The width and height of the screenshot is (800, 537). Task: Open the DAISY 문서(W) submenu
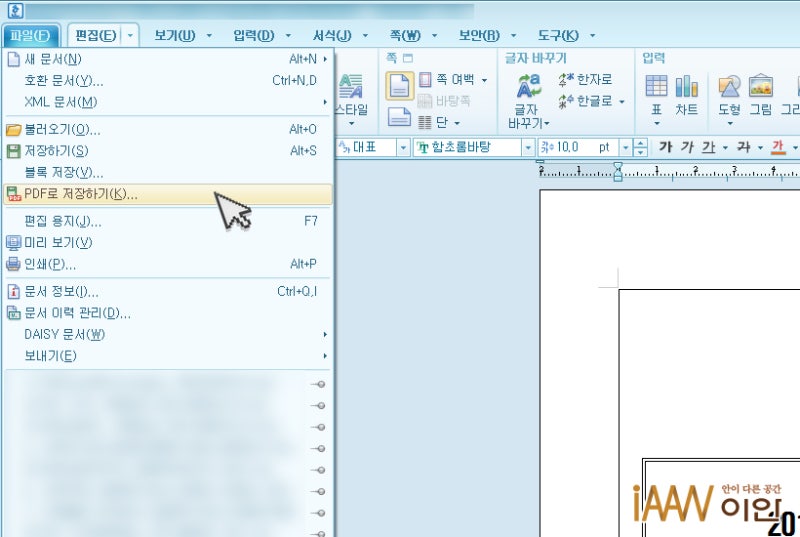(x=168, y=335)
